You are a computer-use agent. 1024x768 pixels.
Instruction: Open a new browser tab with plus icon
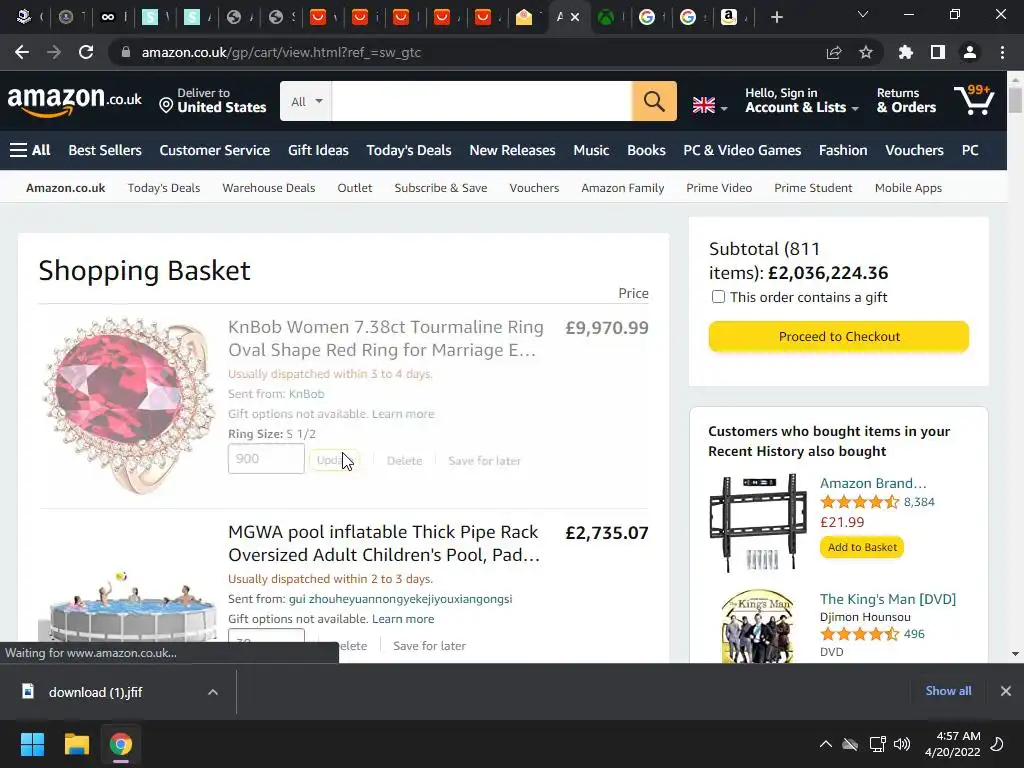tap(776, 18)
